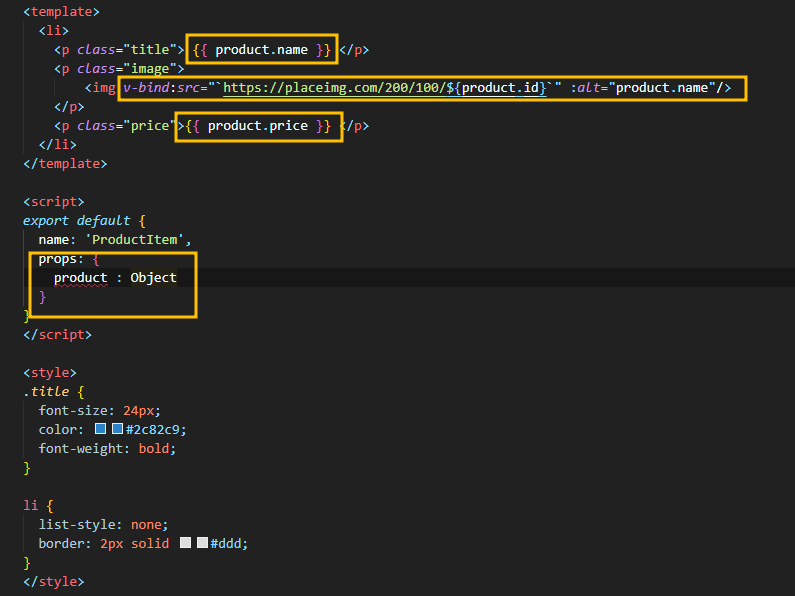795x596 pixels.
Task: Click the {{ product.name }} expression
Action: coord(262,50)
